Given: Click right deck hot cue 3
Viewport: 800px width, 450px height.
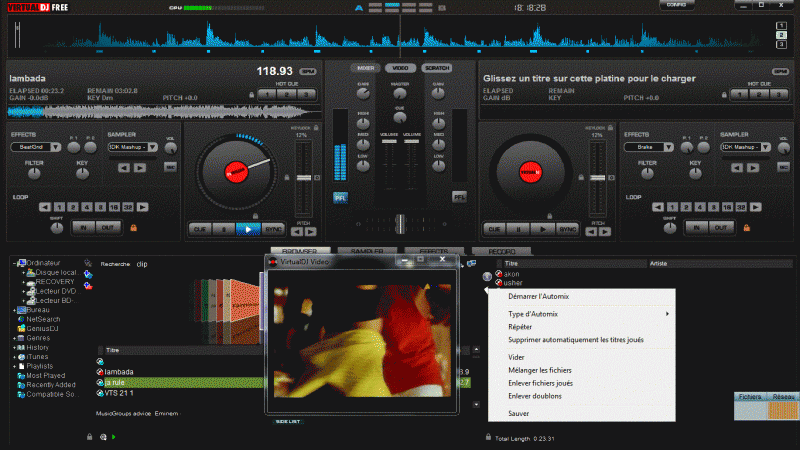Looking at the screenshot, I should click(x=779, y=94).
